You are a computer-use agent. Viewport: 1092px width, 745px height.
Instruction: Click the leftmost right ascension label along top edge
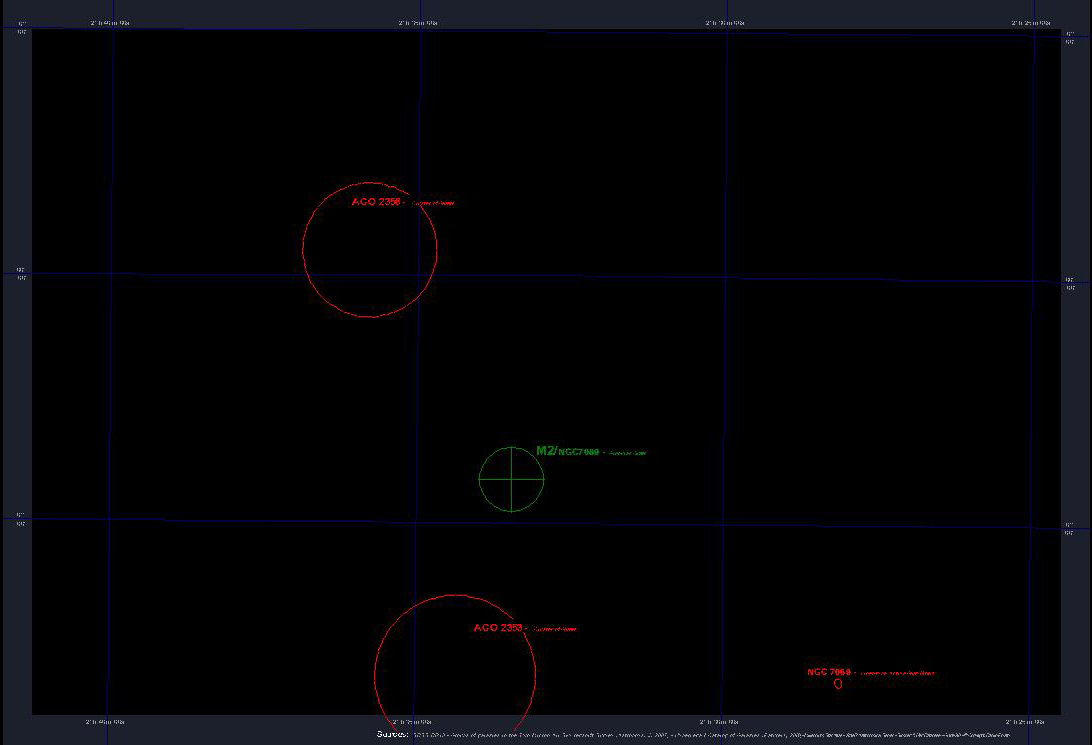108,21
